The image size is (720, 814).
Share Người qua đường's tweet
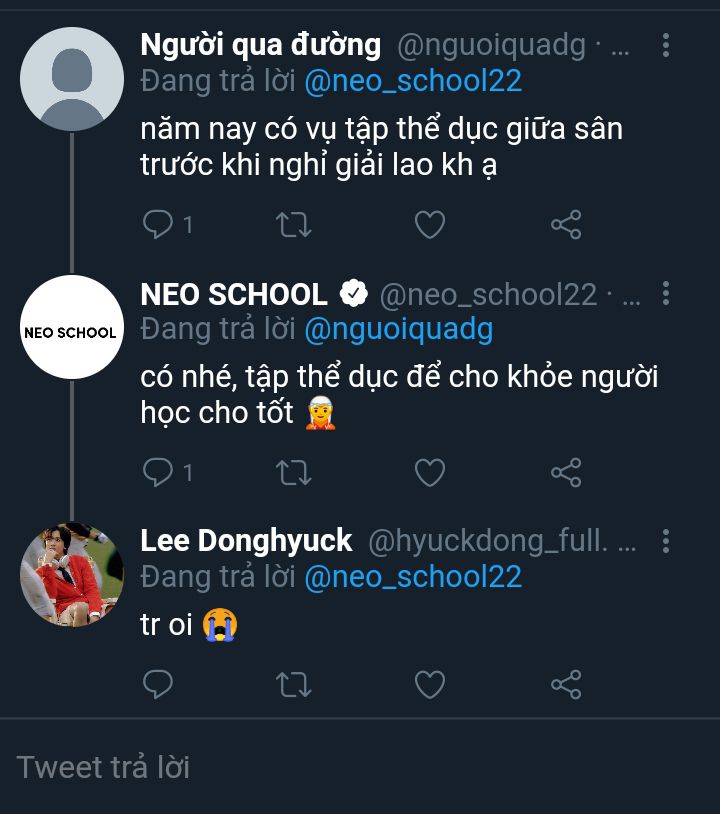tap(566, 225)
